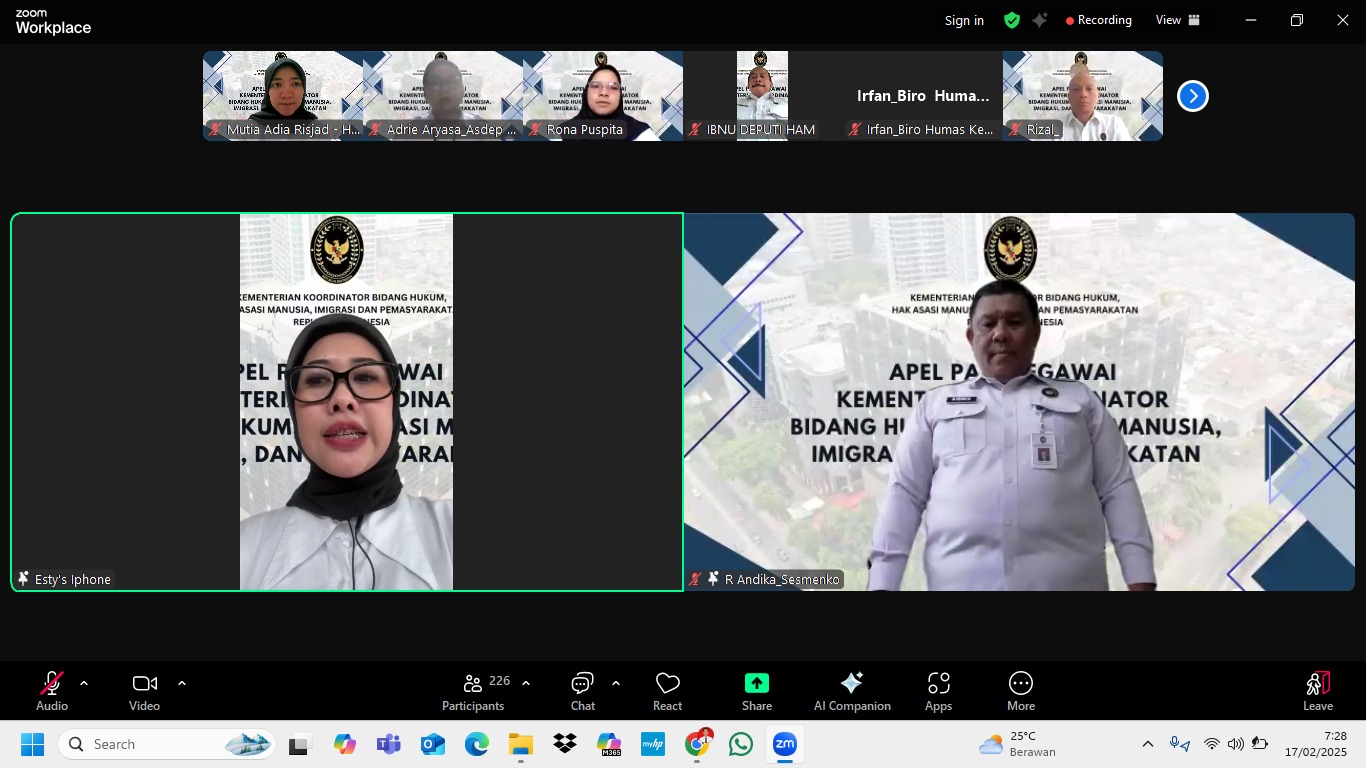Expand the Chat options arrow
Screen dimensions: 1366x768
click(x=616, y=684)
